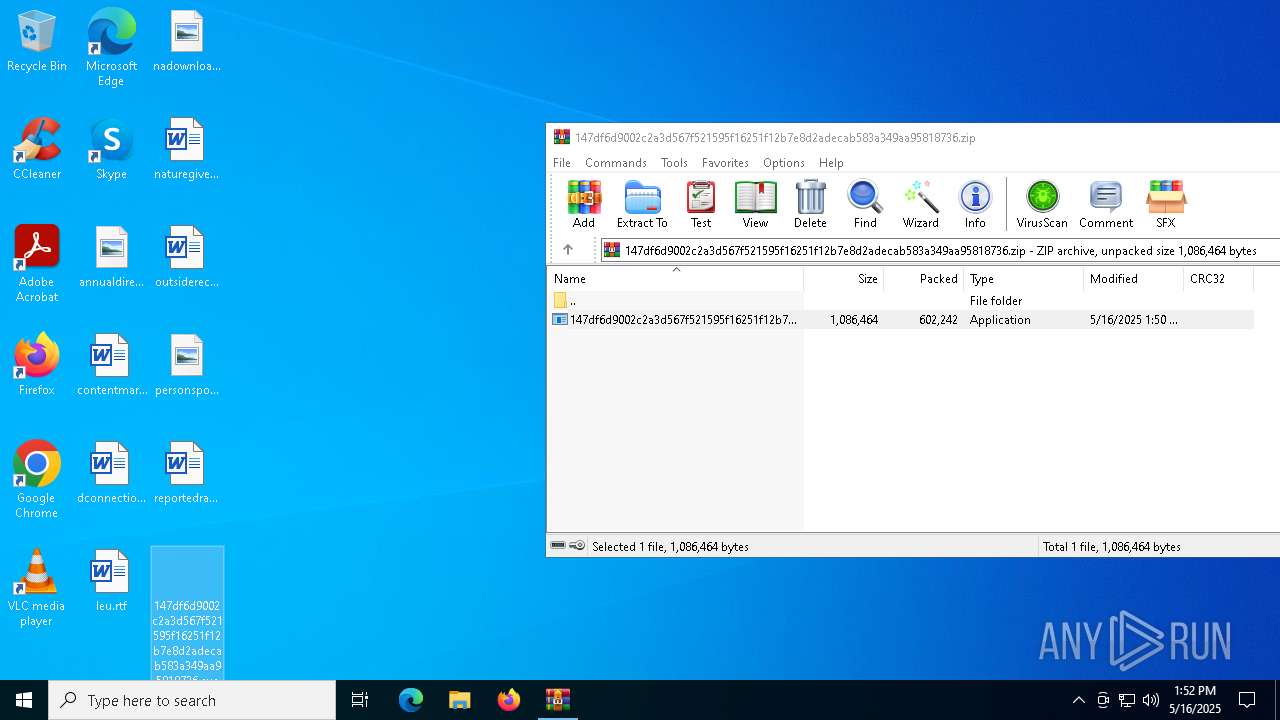1280x720 pixels.
Task: Sort by the Packed column header
Action: [x=924, y=279]
